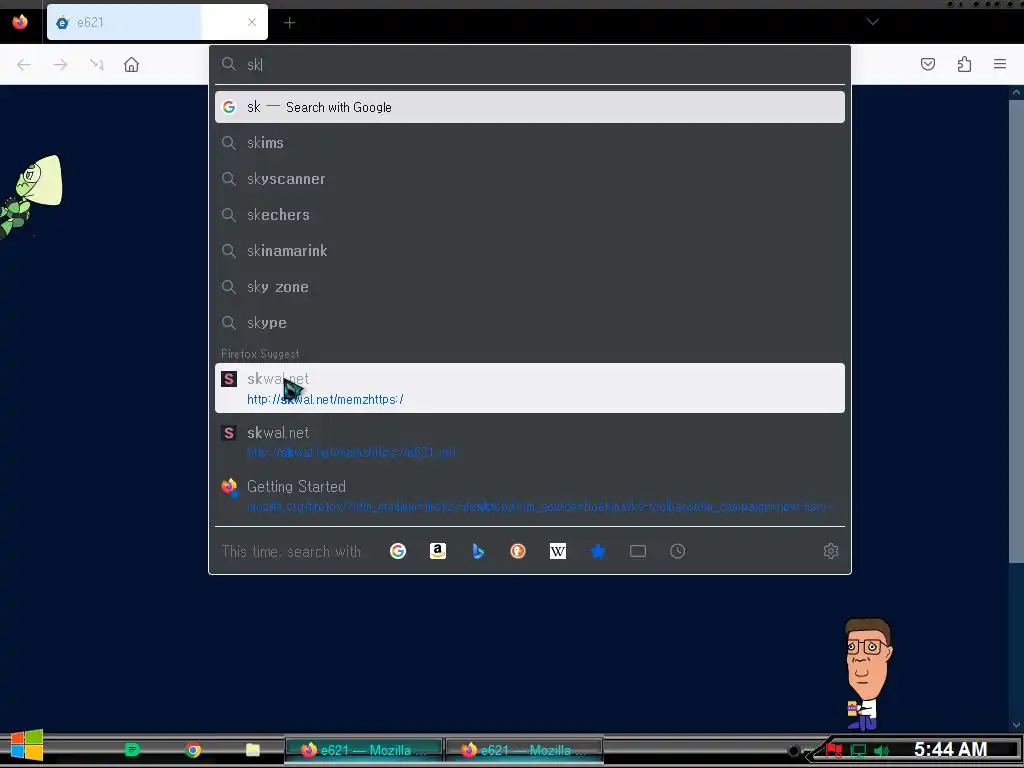
Task: Open the Firefox home page
Action: coord(131,65)
